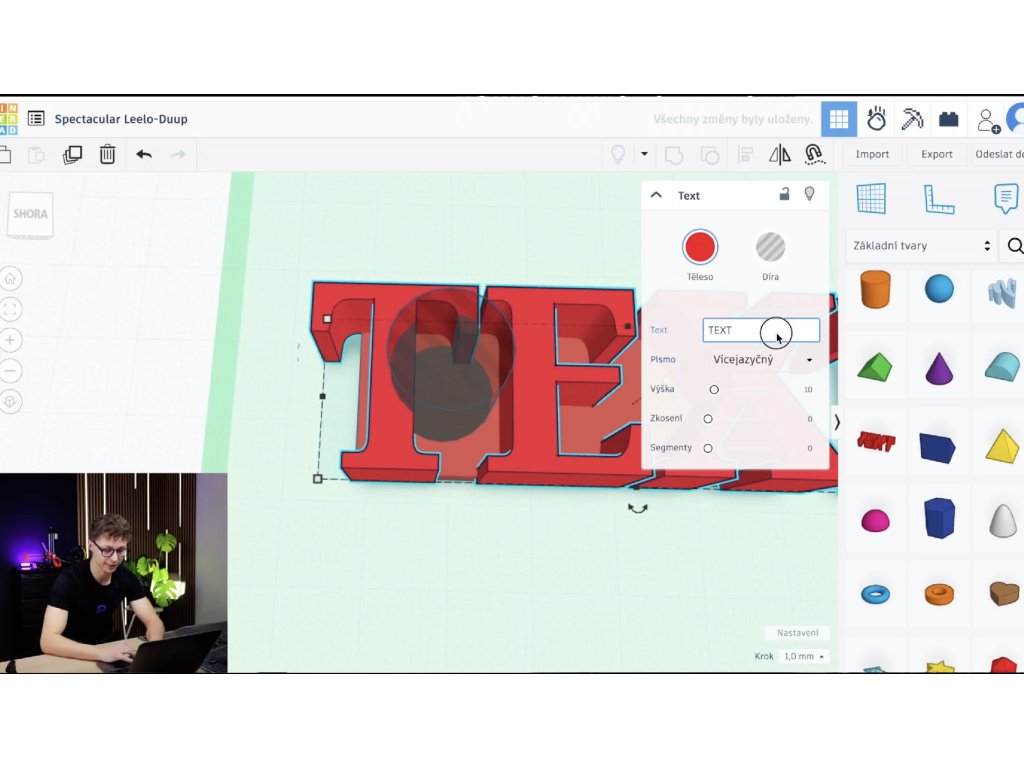Image resolution: width=1024 pixels, height=768 pixels.
Task: Pick the dark blue wedge shape
Action: tap(937, 447)
